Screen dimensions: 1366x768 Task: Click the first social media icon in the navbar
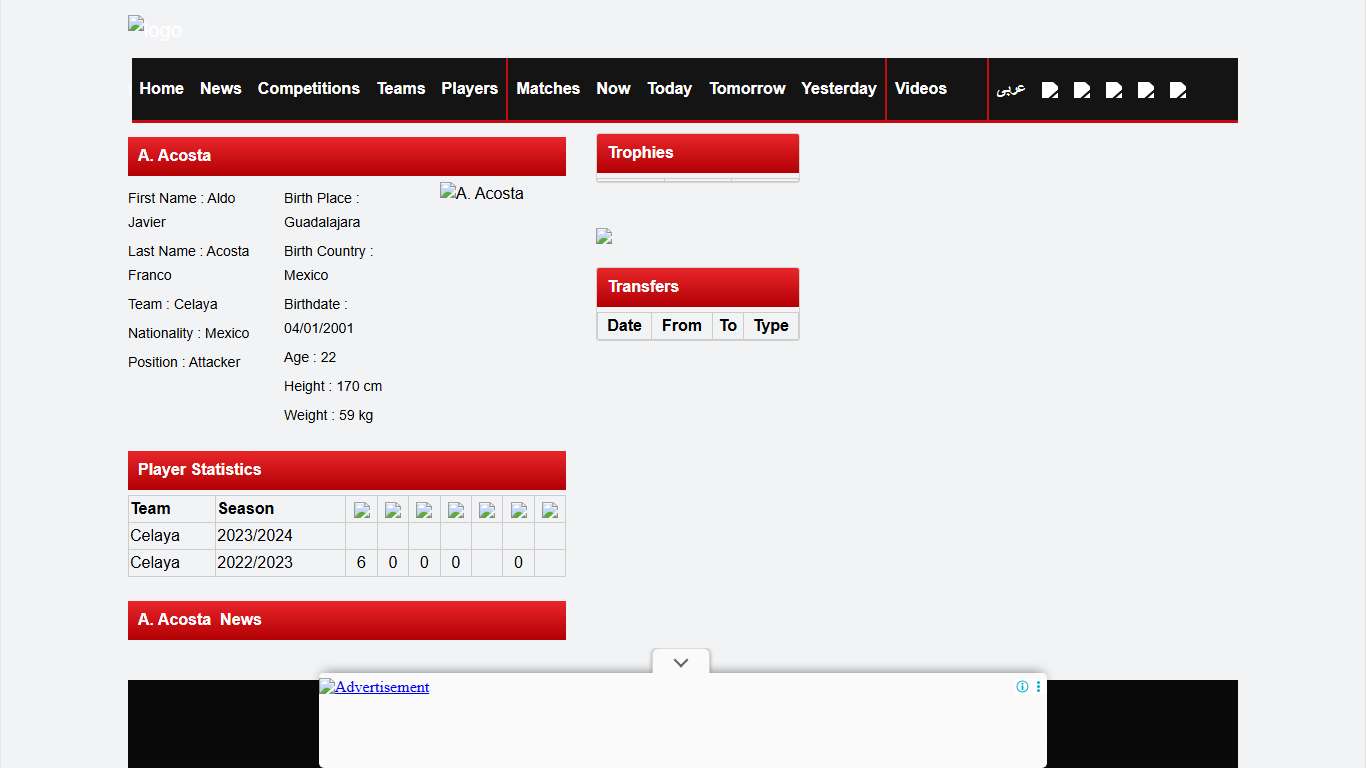point(1050,90)
